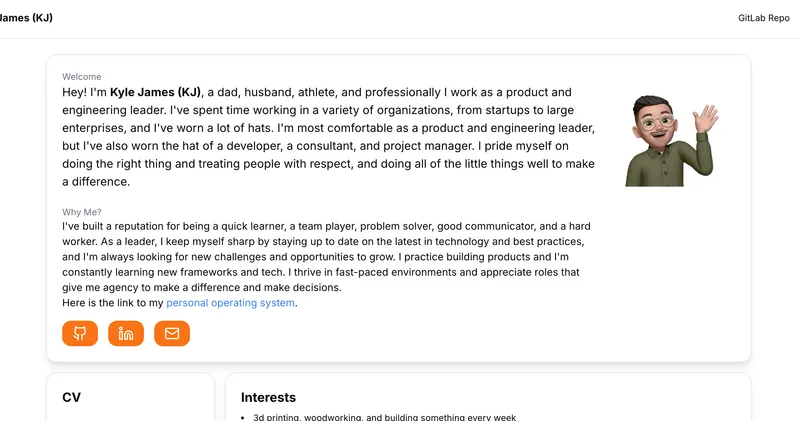
Task: Follow the personal operating system link
Action: (231, 303)
